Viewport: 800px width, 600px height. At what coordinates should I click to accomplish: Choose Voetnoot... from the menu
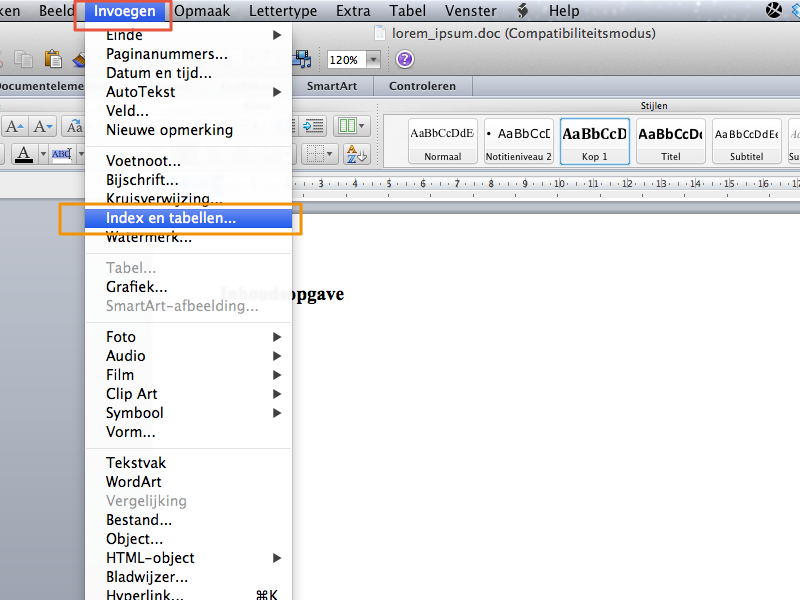coord(188,161)
